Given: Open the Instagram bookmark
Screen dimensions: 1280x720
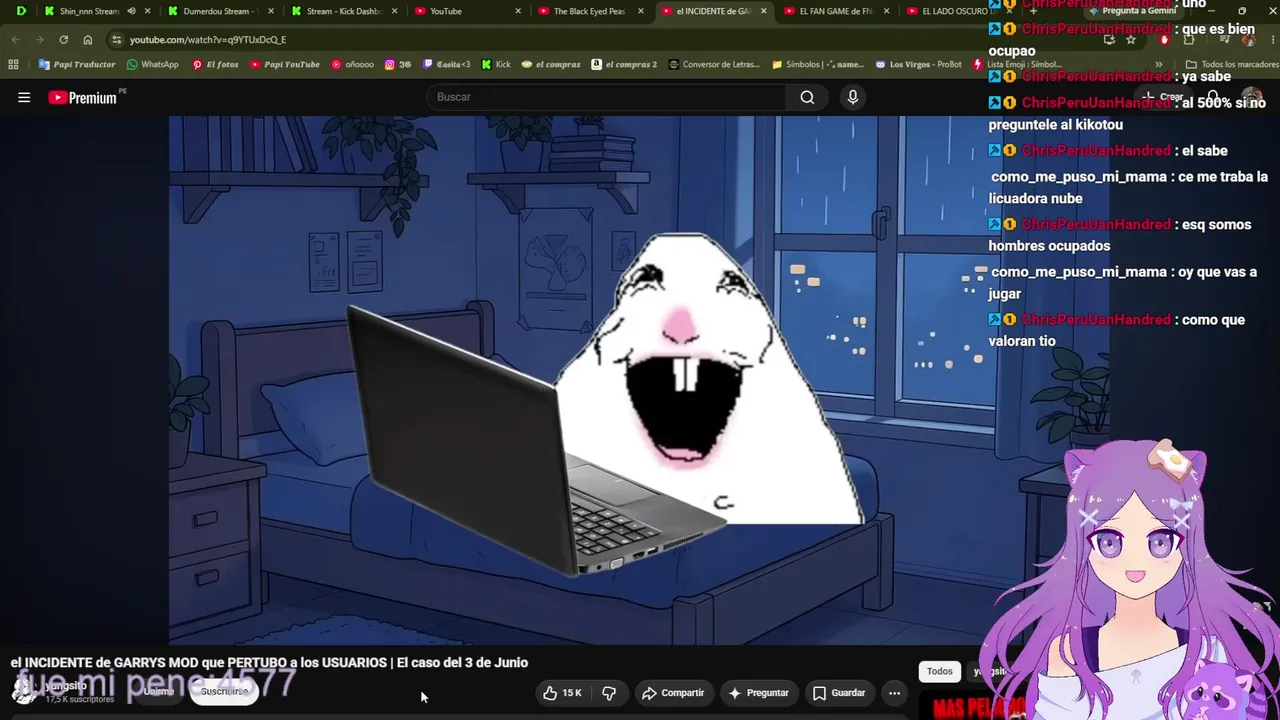Looking at the screenshot, I should coord(398,64).
